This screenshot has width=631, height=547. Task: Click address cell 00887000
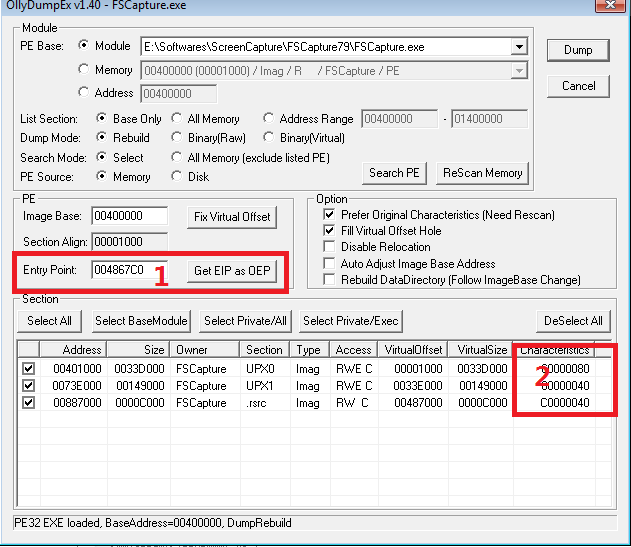tap(77, 403)
